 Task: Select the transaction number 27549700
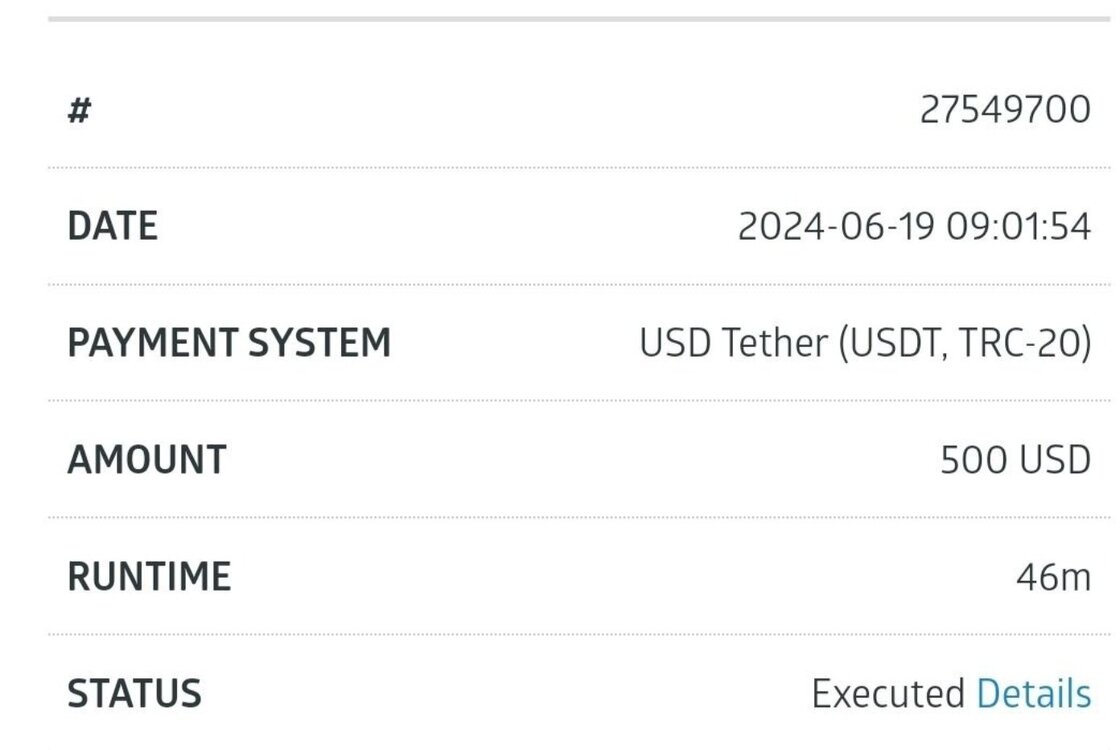pyautogui.click(x=1005, y=110)
